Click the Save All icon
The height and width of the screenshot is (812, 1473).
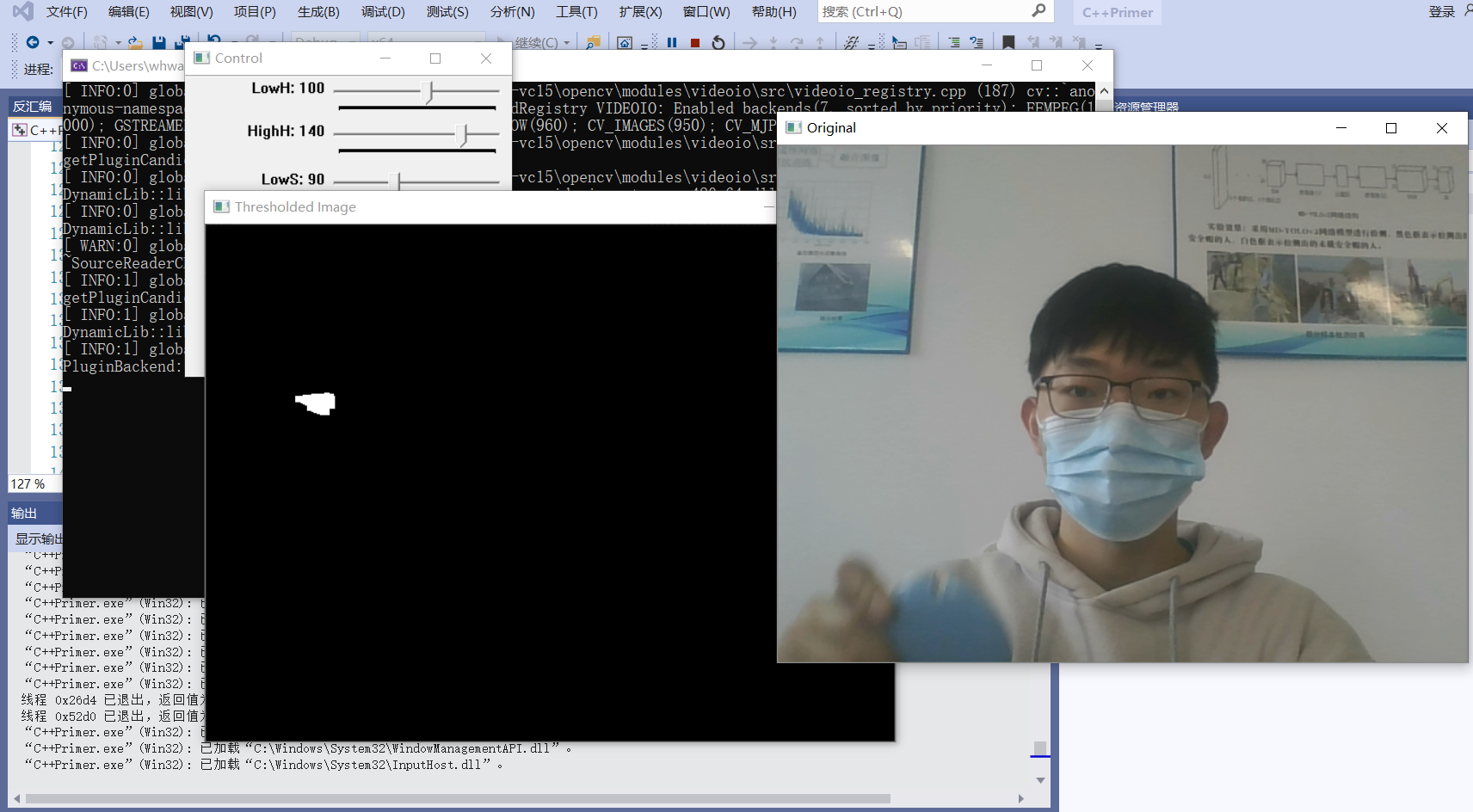click(182, 40)
